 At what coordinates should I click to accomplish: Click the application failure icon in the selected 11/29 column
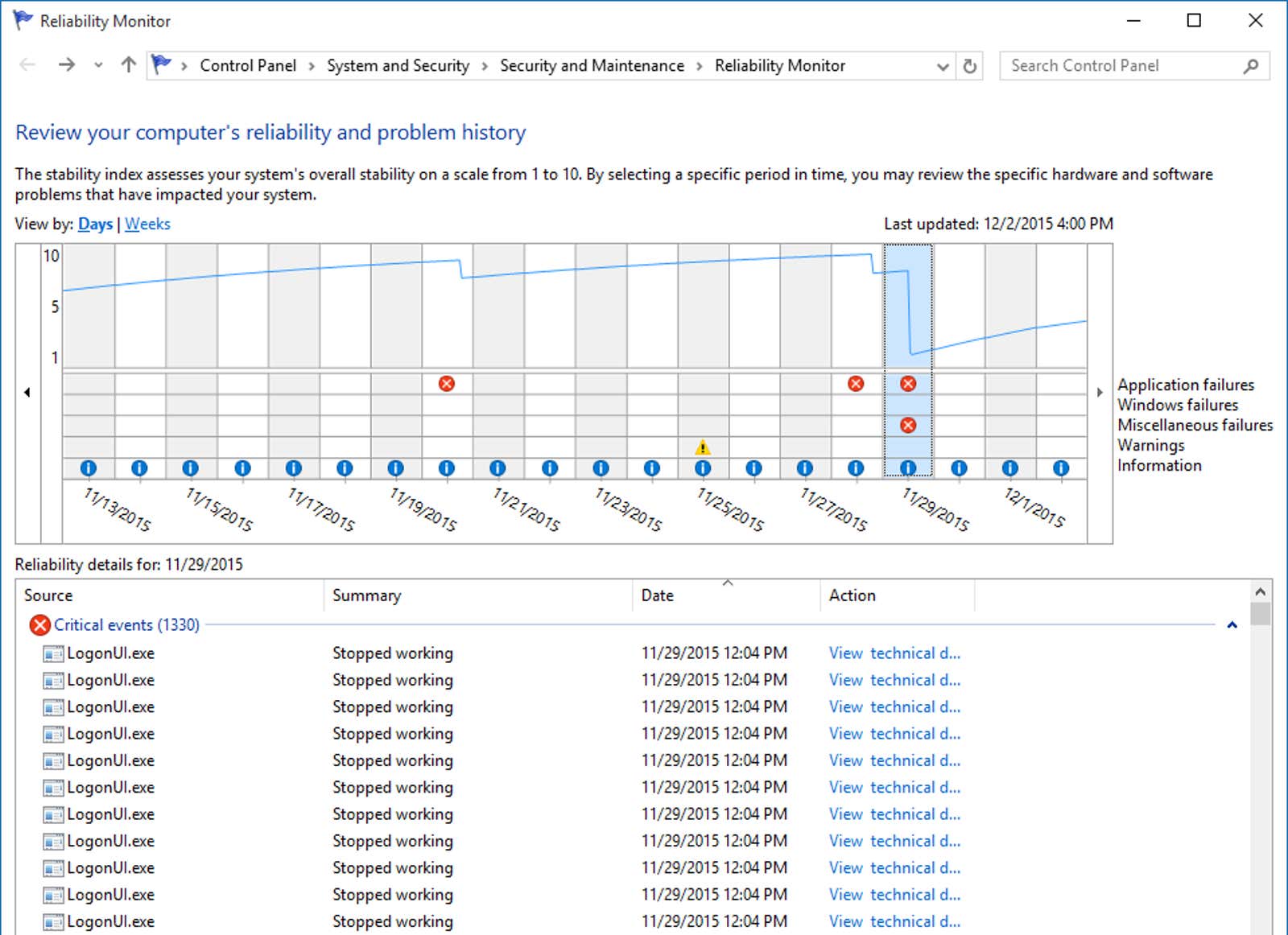908,384
